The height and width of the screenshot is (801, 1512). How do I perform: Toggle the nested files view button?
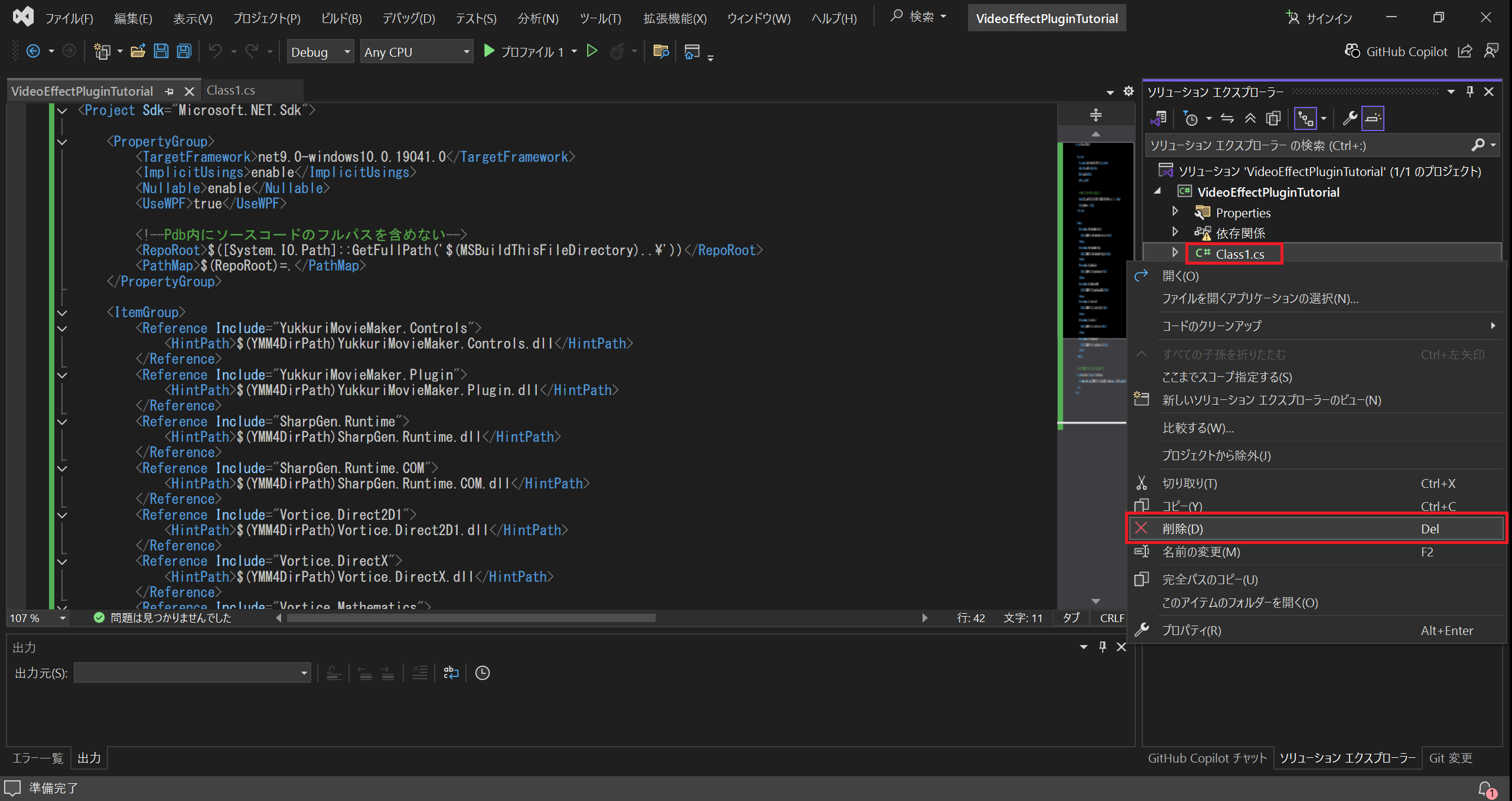[x=1305, y=119]
